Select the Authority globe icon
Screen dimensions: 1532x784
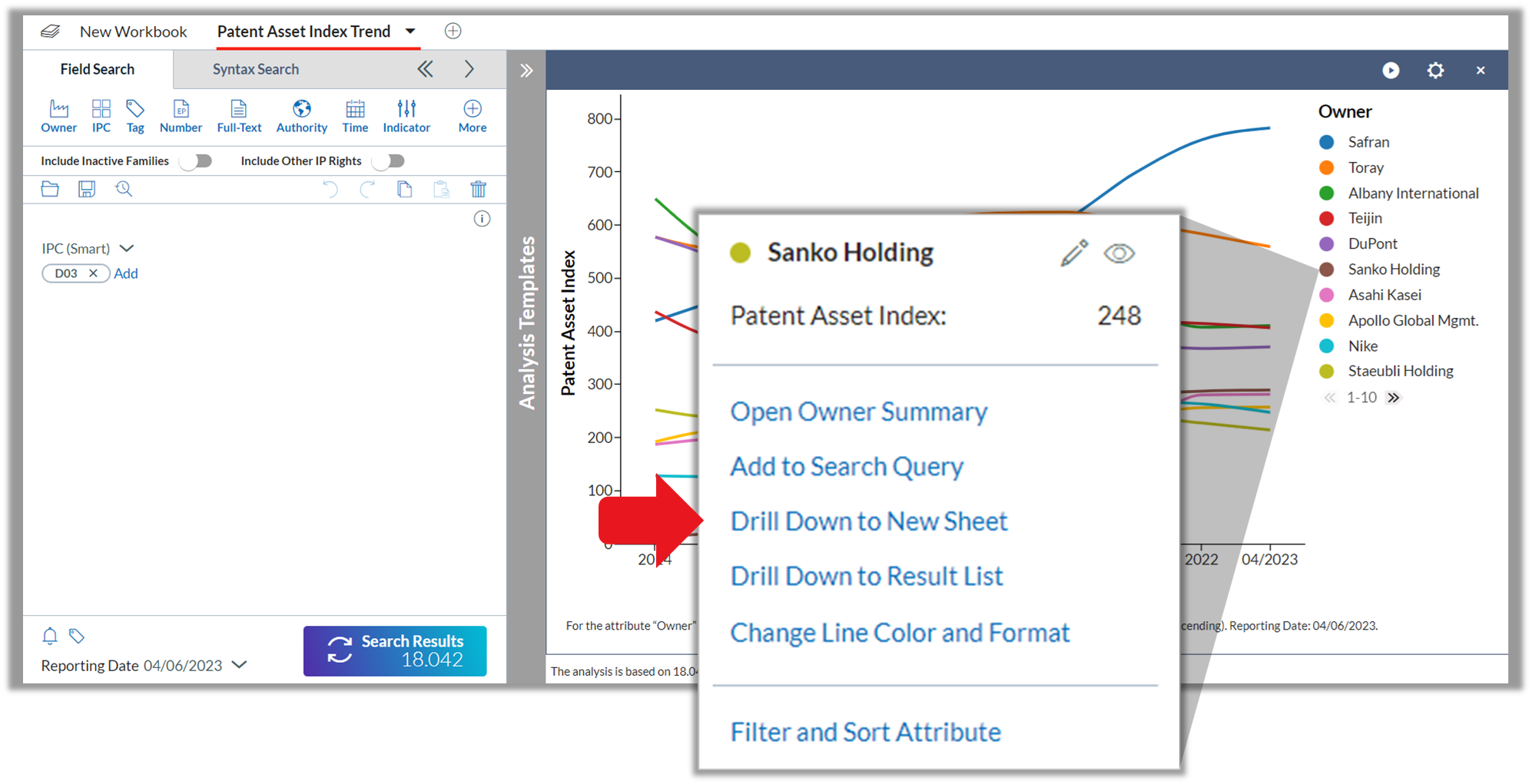pos(302,108)
